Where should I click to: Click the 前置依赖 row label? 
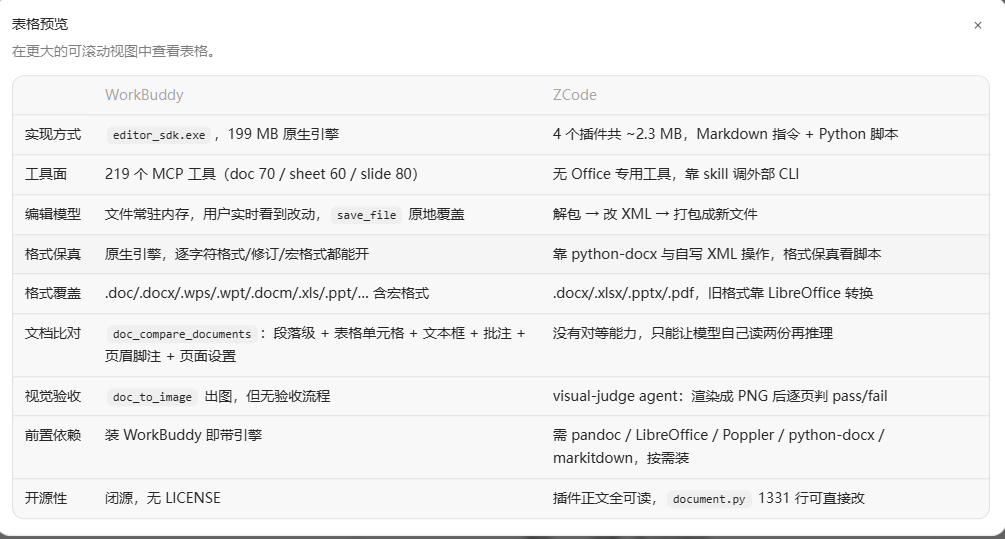coord(53,435)
